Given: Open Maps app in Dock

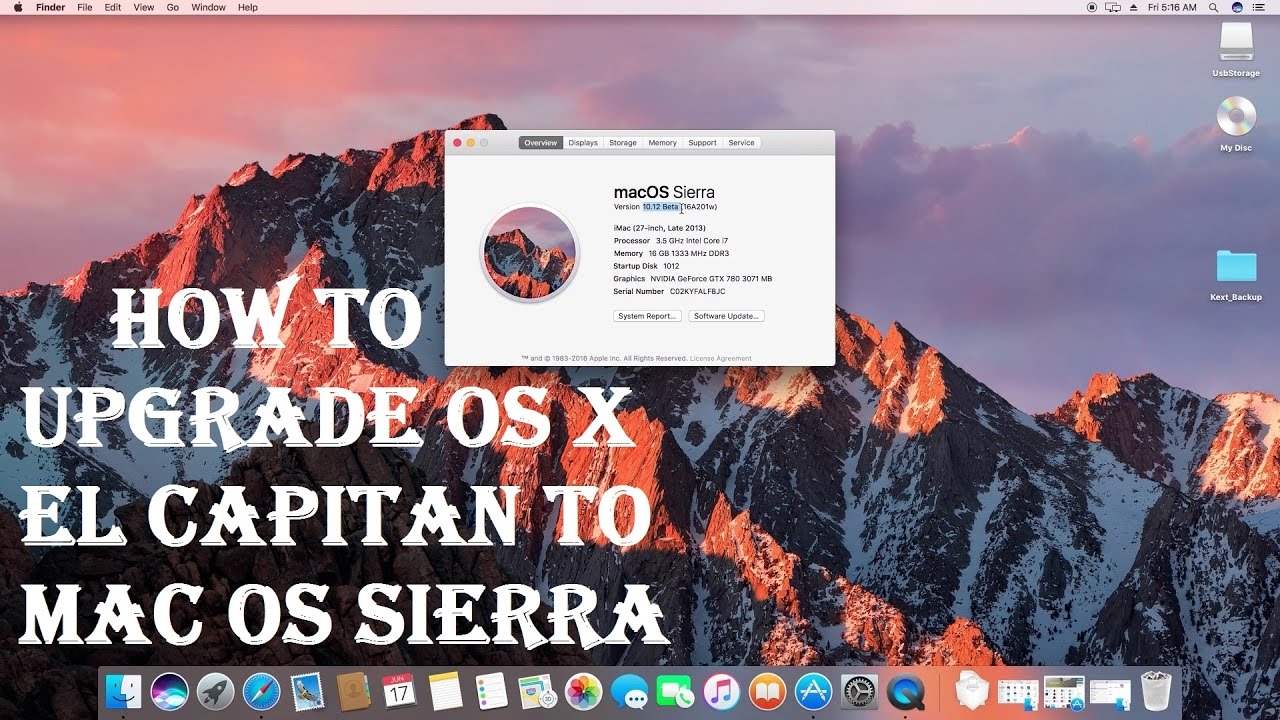Looking at the screenshot, I should (537, 691).
